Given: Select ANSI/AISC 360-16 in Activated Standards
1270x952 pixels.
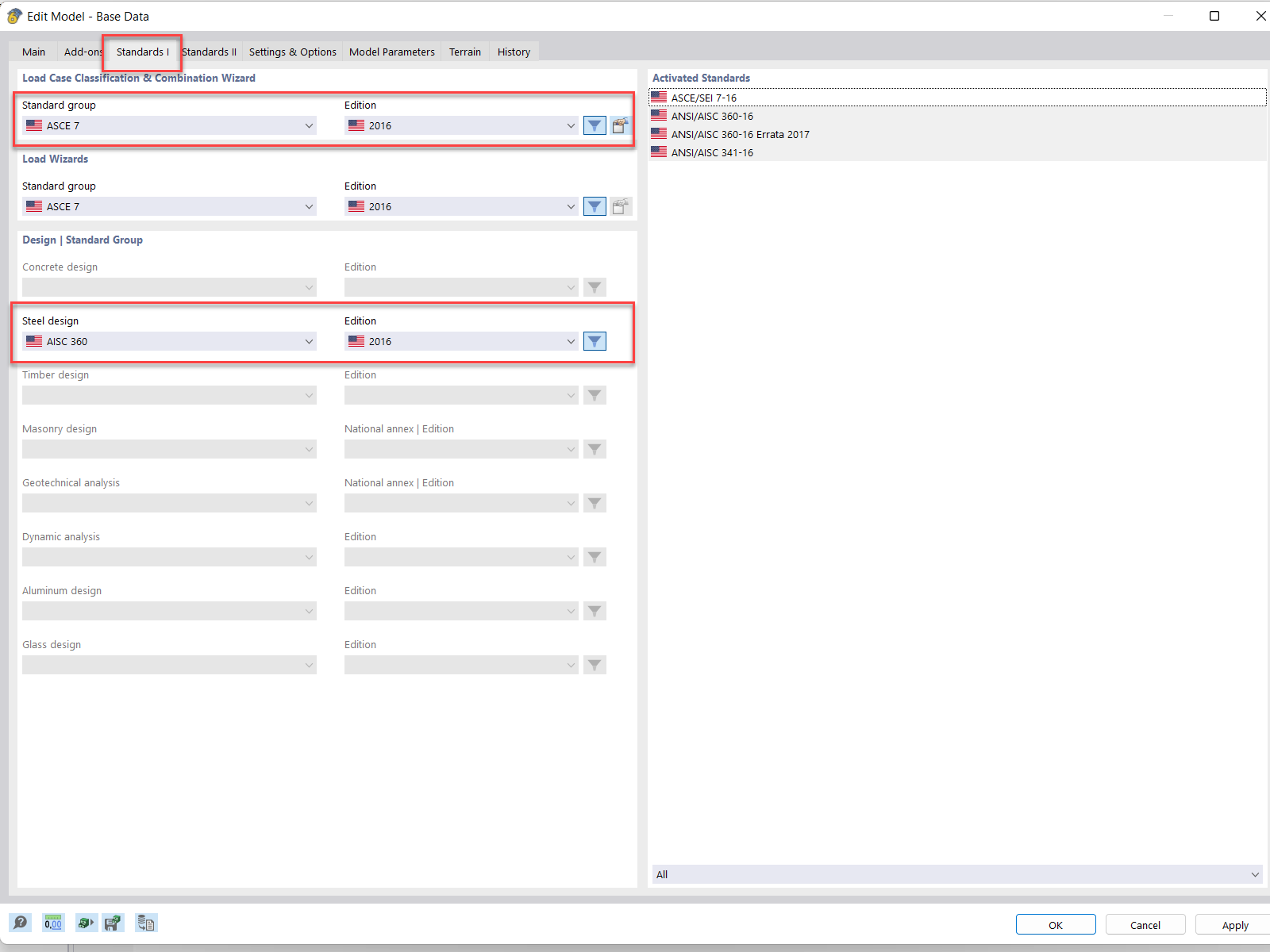Looking at the screenshot, I should [958, 116].
